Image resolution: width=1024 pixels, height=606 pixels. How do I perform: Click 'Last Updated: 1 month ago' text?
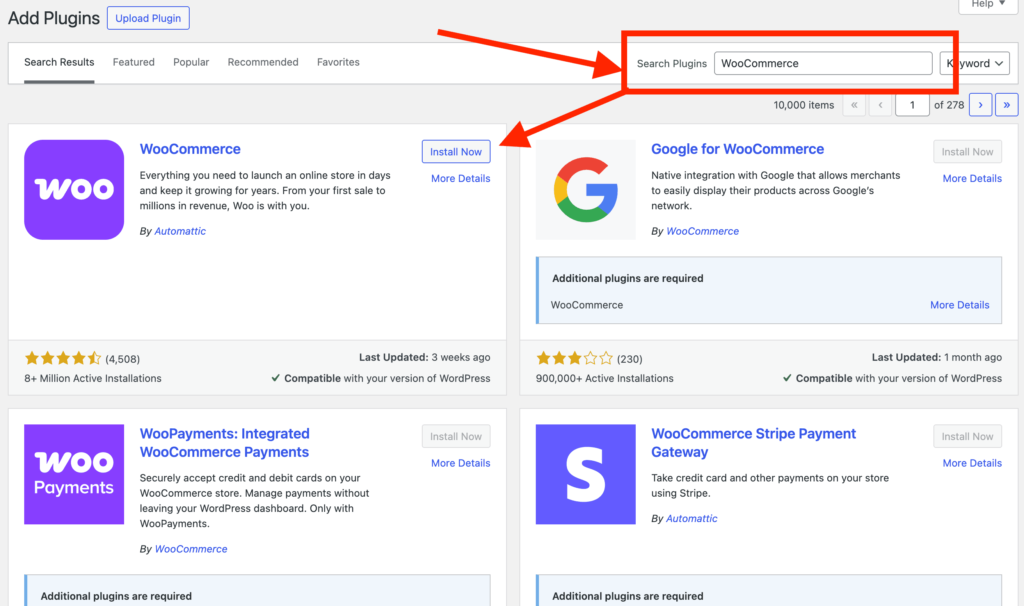(x=936, y=357)
